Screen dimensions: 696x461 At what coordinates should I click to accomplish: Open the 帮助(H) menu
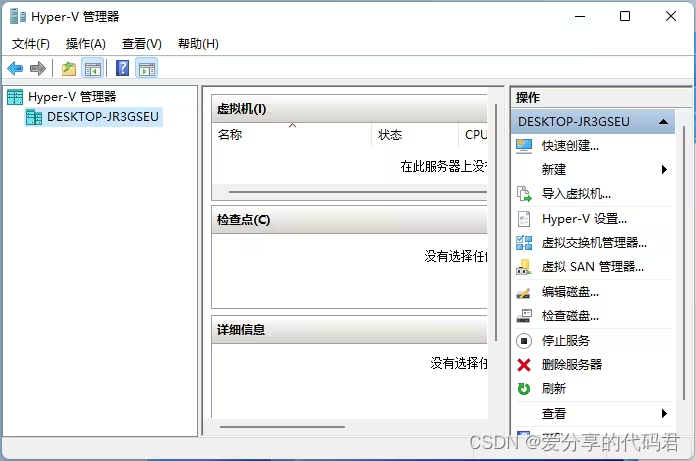tap(198, 44)
